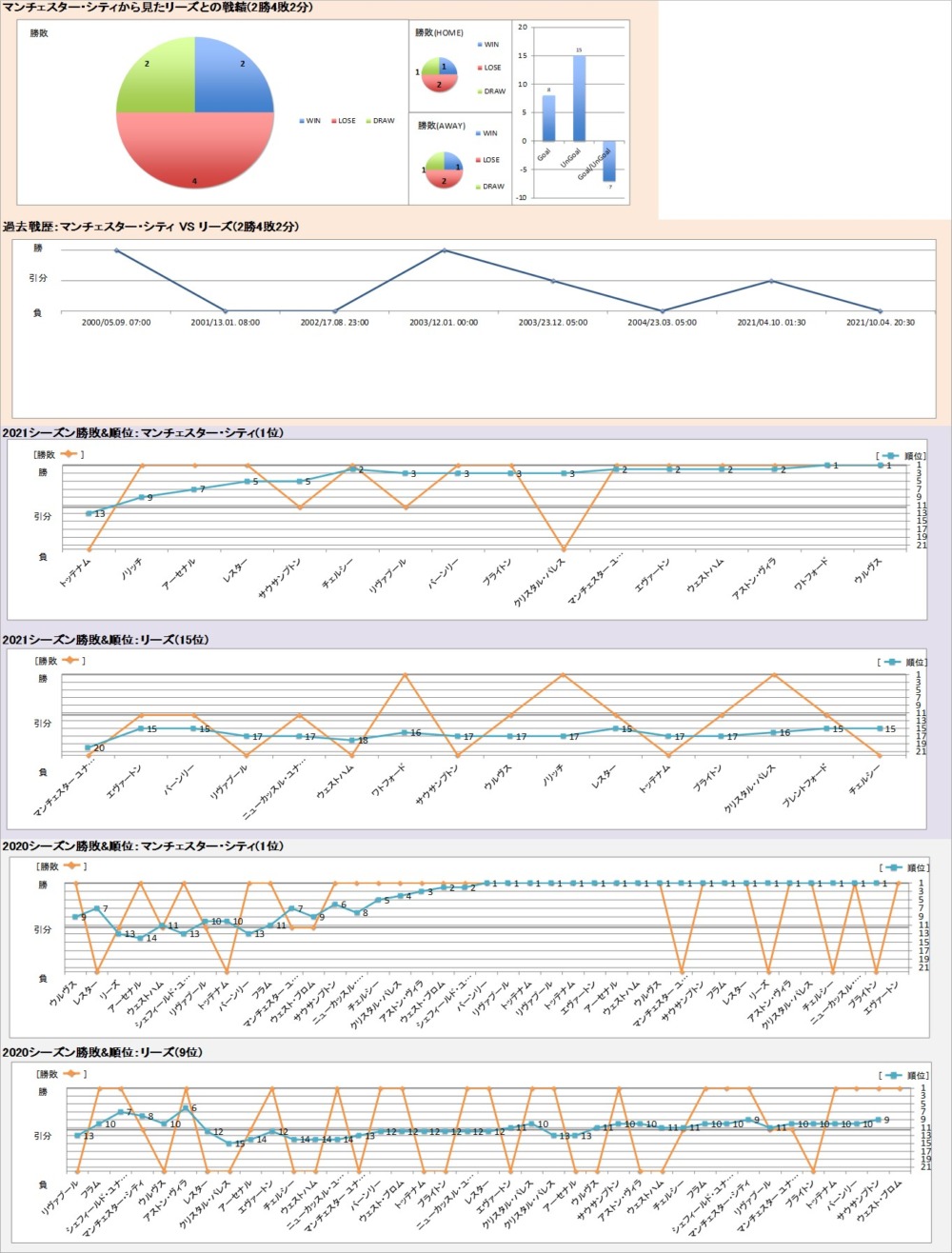The height and width of the screenshot is (1253, 952).
Task: Click the 2021/10.04. 20:30 data point
Action: coord(880,311)
